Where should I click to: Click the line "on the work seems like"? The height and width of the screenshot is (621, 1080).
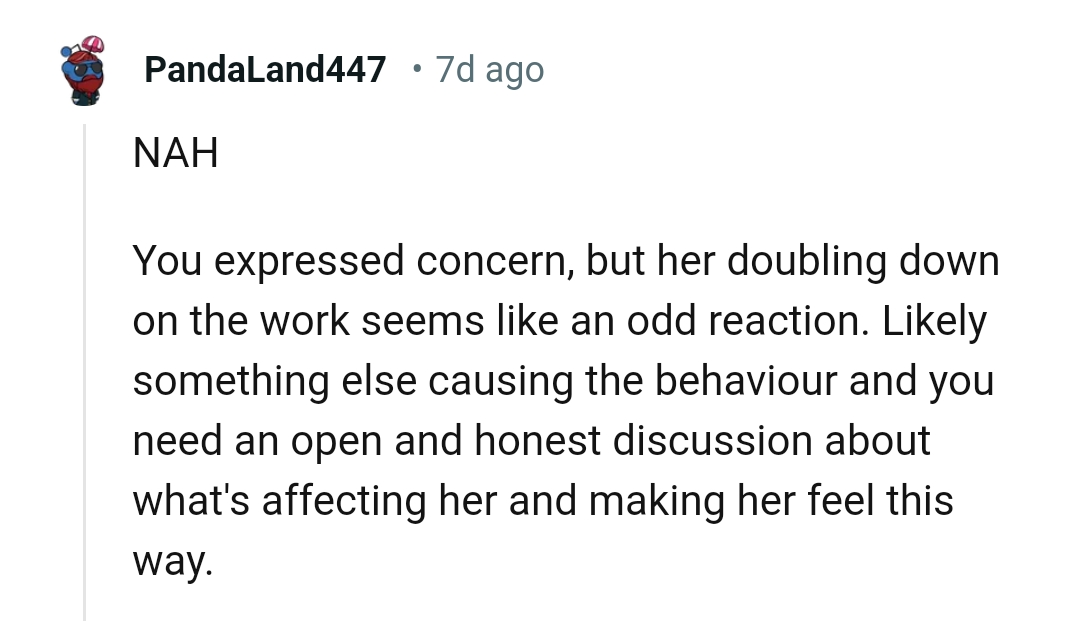tap(559, 322)
